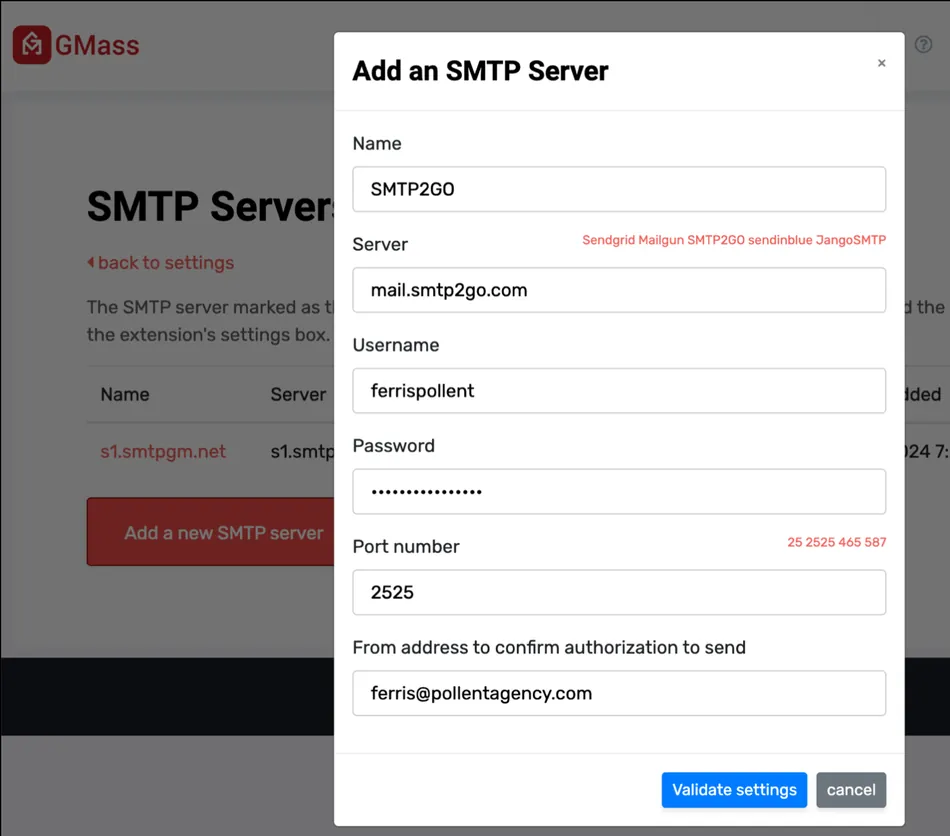Choose port 2525 shortcut
The width and height of the screenshot is (950, 836).
click(820, 542)
